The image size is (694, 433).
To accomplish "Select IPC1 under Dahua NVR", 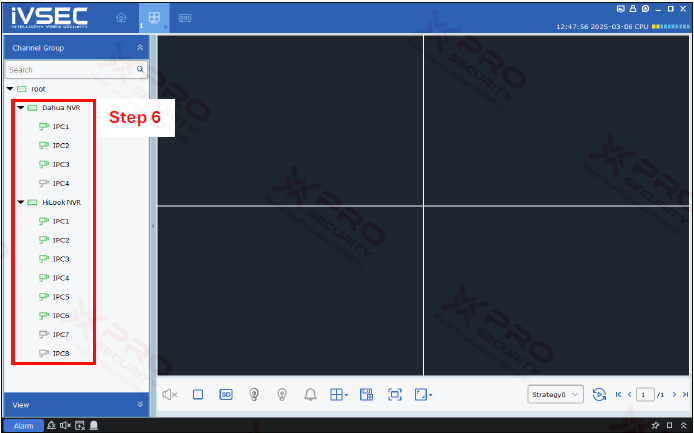I will pyautogui.click(x=61, y=127).
